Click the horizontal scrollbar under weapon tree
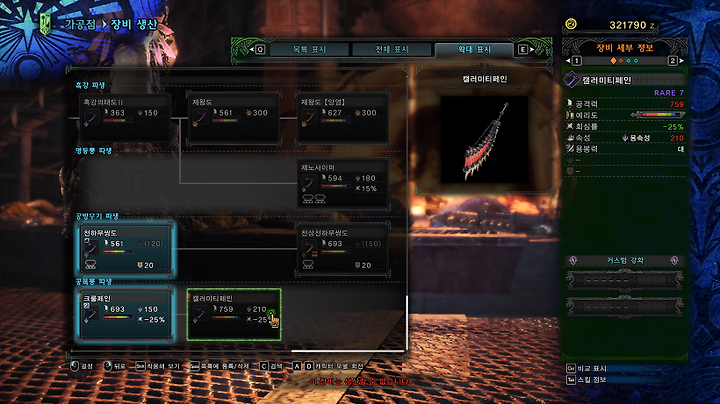 (x=348, y=351)
